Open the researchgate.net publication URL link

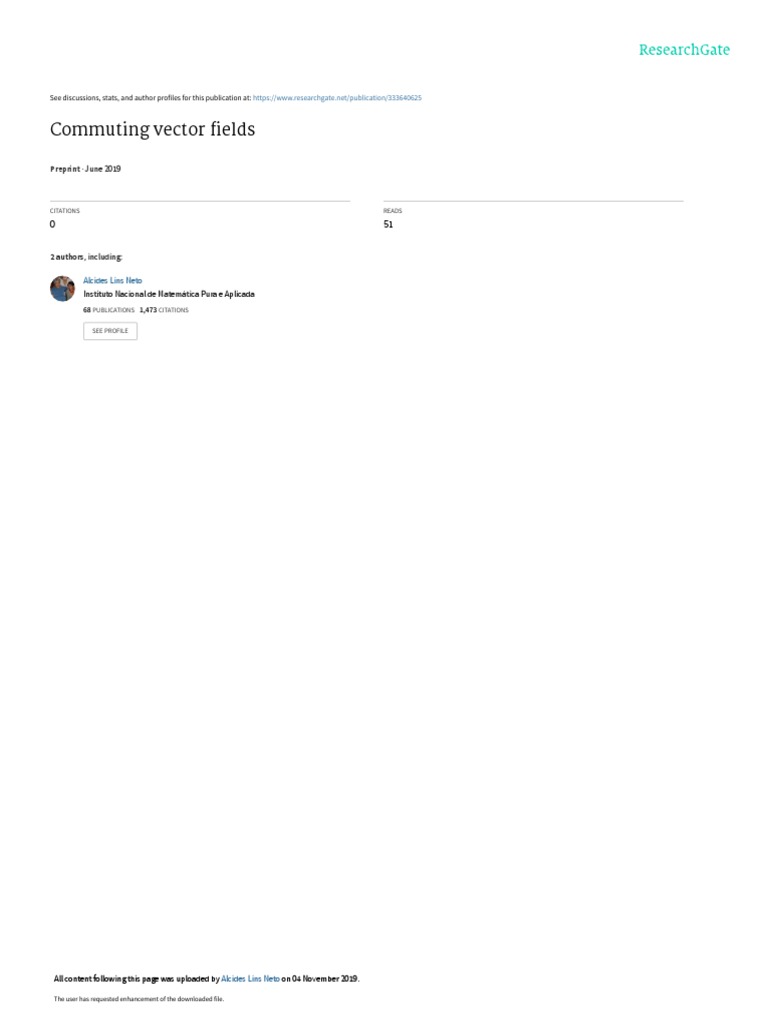[337, 98]
